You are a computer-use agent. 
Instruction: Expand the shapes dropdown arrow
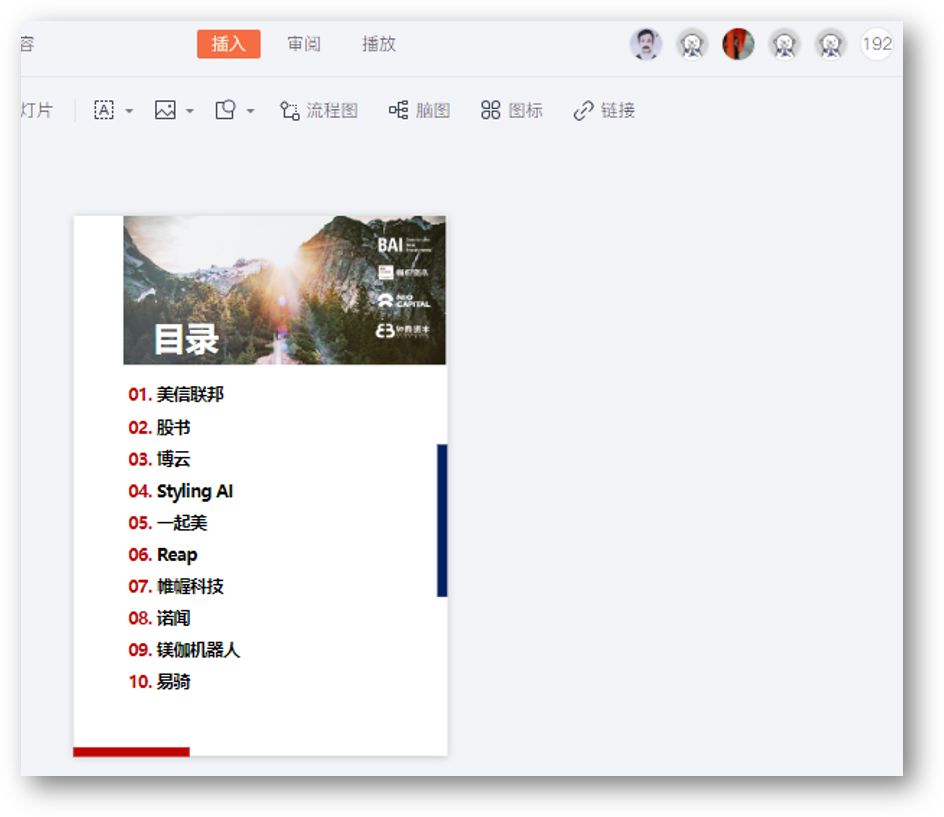250,111
